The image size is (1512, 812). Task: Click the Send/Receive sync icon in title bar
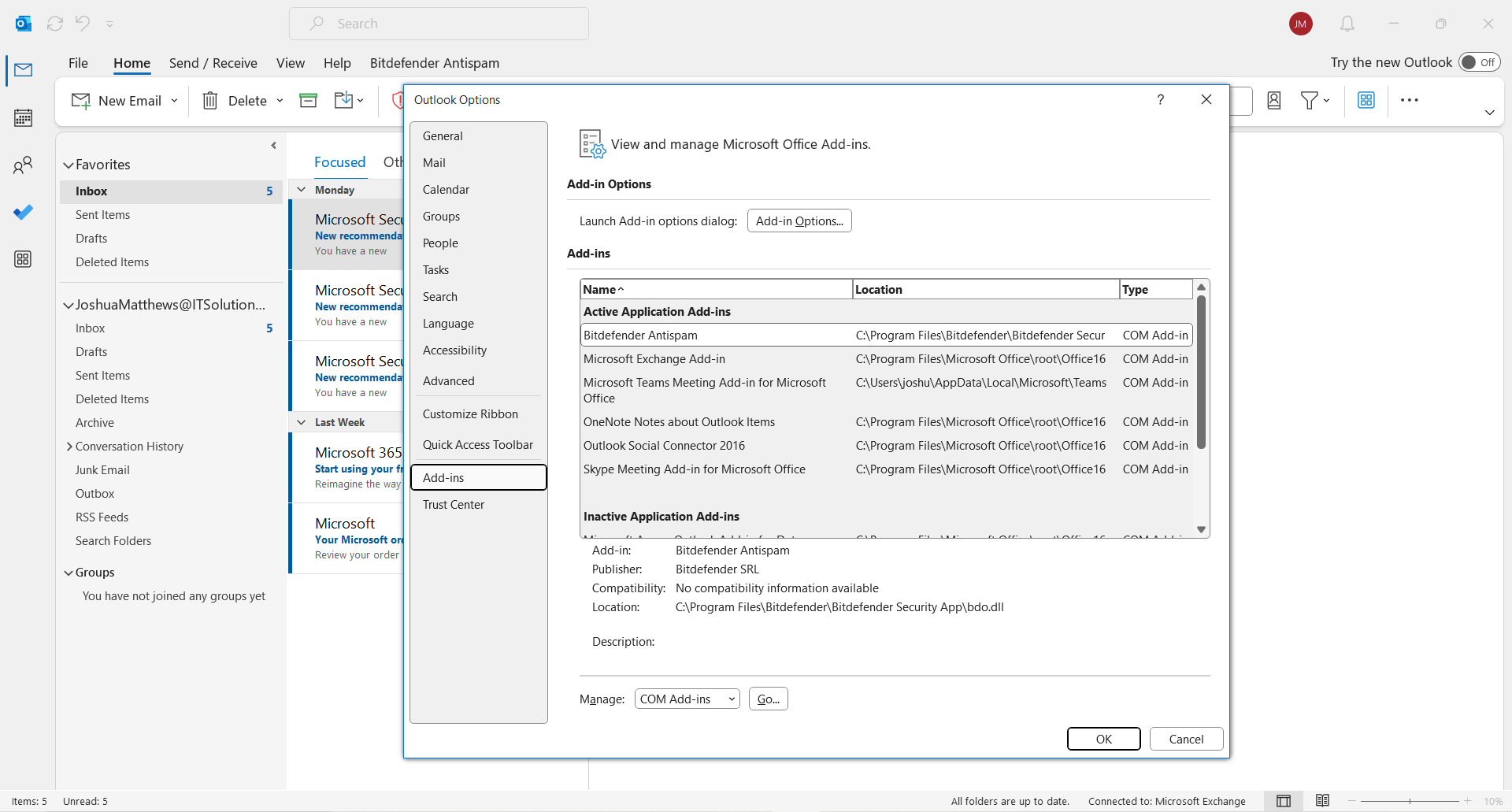pos(55,24)
